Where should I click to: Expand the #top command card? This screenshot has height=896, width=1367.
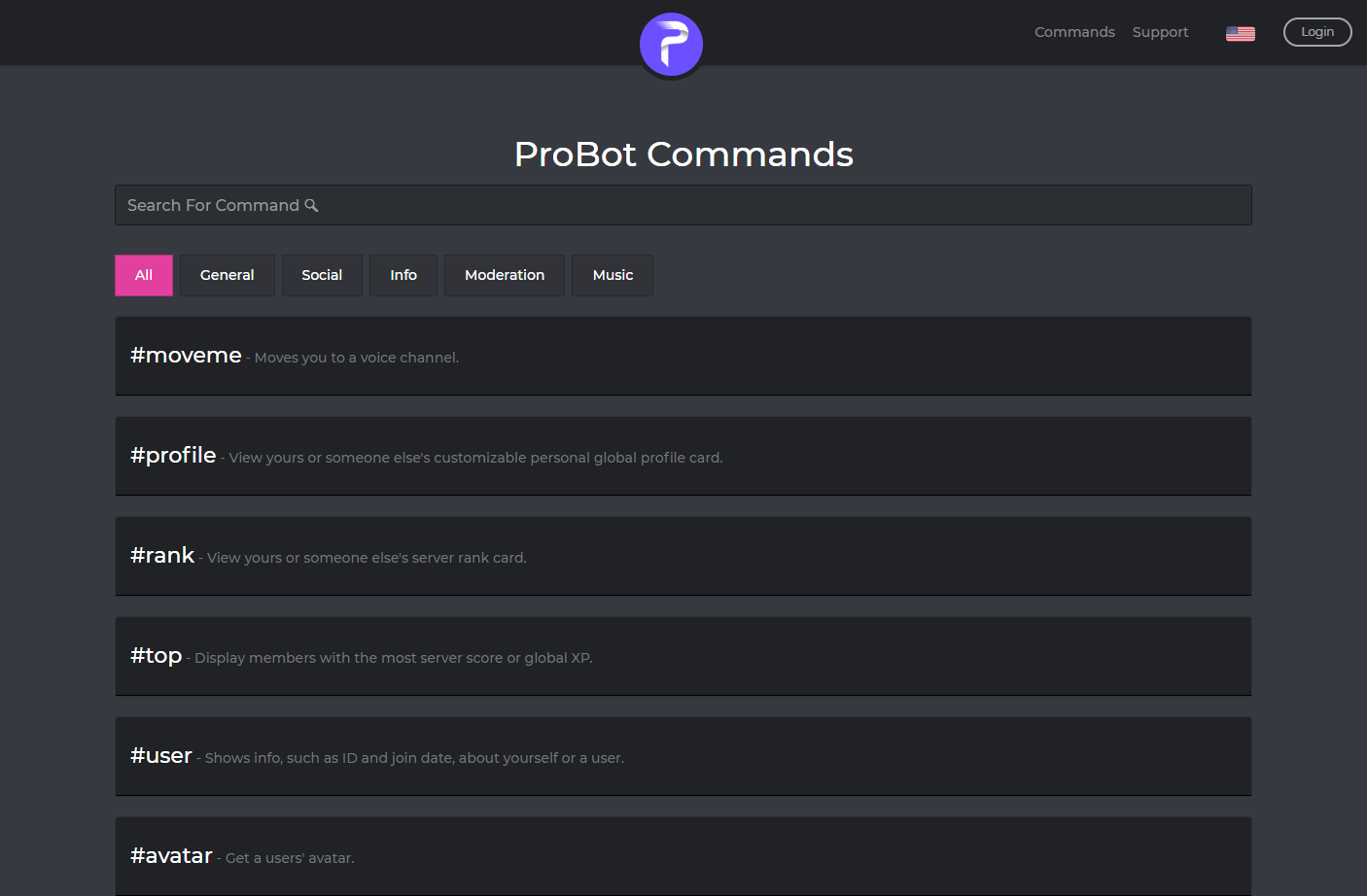click(x=683, y=656)
